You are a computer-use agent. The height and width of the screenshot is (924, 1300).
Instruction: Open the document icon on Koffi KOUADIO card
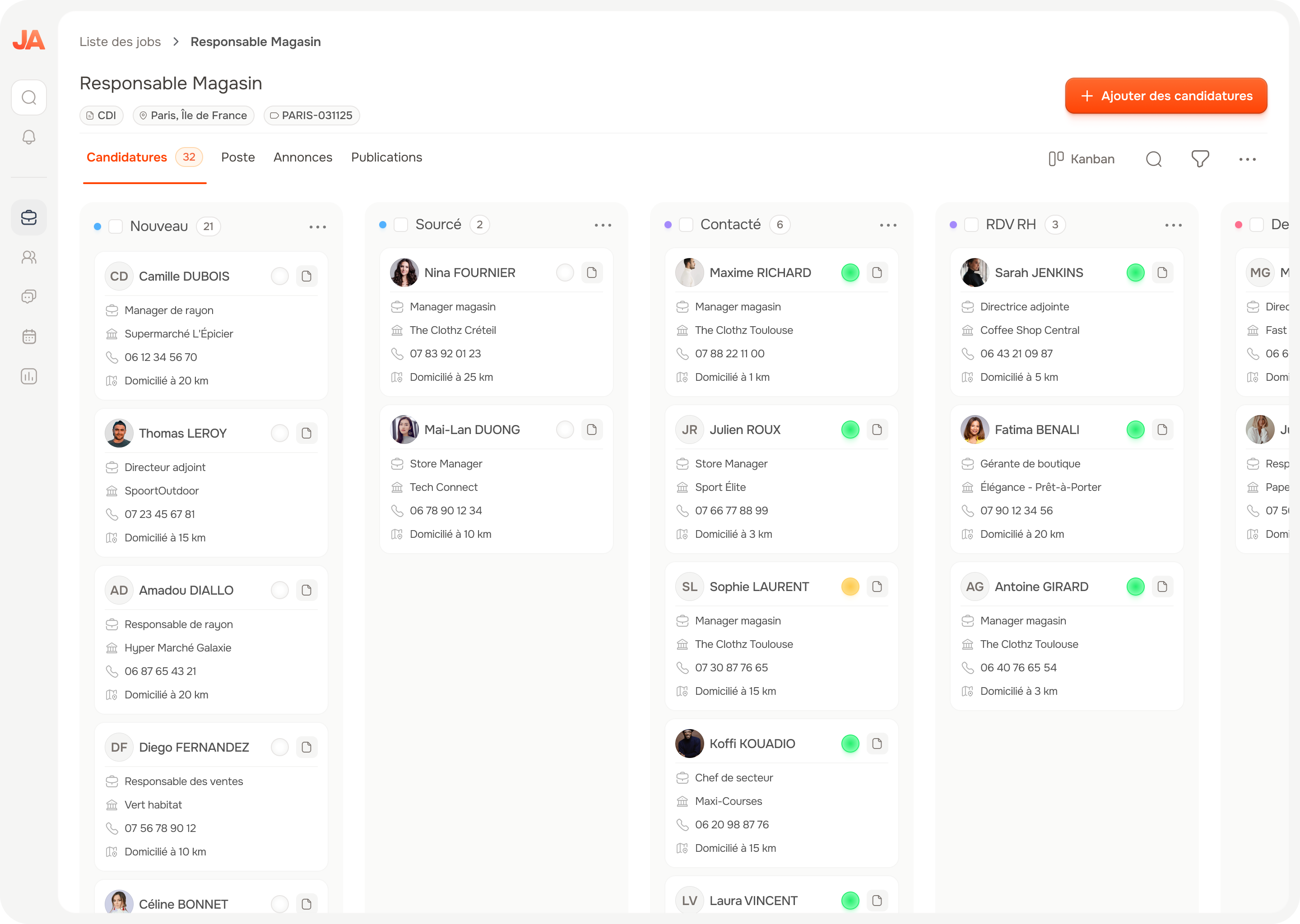[877, 744]
